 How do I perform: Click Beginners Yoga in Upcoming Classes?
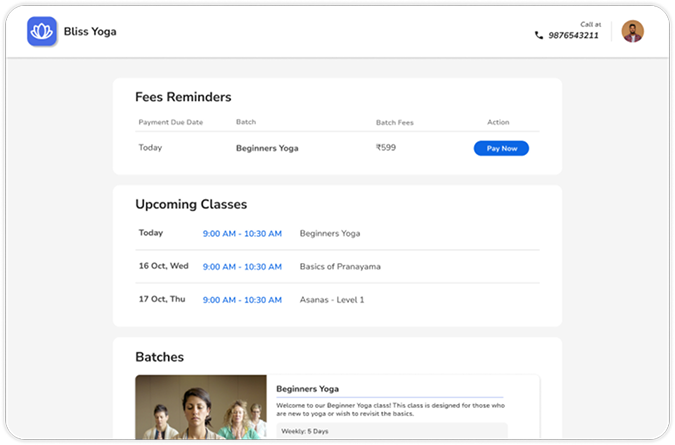(330, 234)
